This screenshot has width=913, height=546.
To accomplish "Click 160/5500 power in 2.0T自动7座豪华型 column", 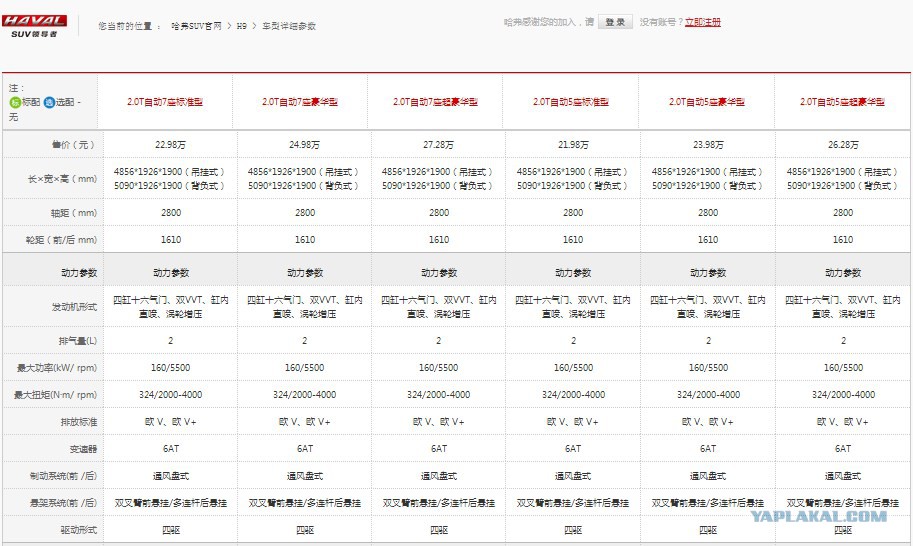I will click(305, 368).
